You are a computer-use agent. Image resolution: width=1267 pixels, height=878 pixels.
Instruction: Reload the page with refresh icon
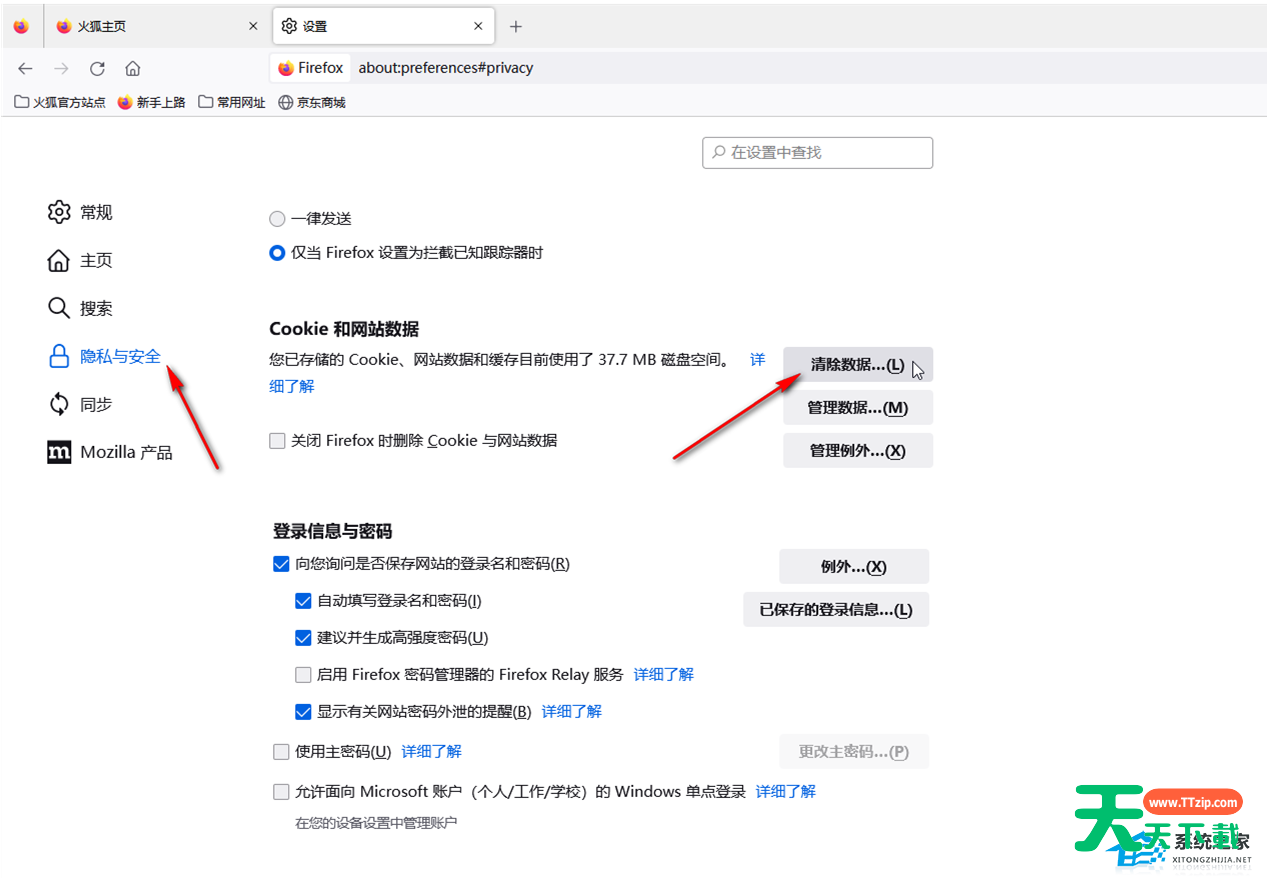[97, 68]
